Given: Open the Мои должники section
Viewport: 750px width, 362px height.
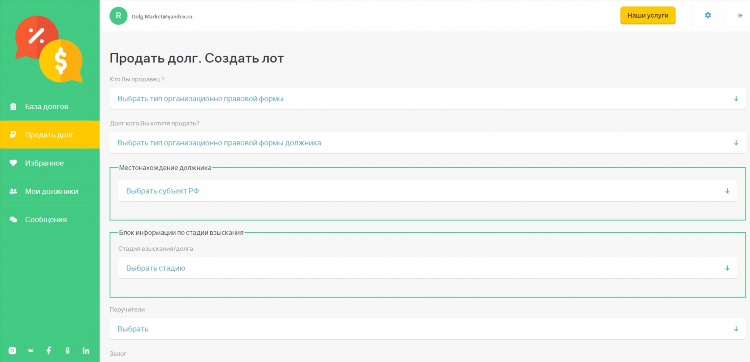Looking at the screenshot, I should 50,191.
